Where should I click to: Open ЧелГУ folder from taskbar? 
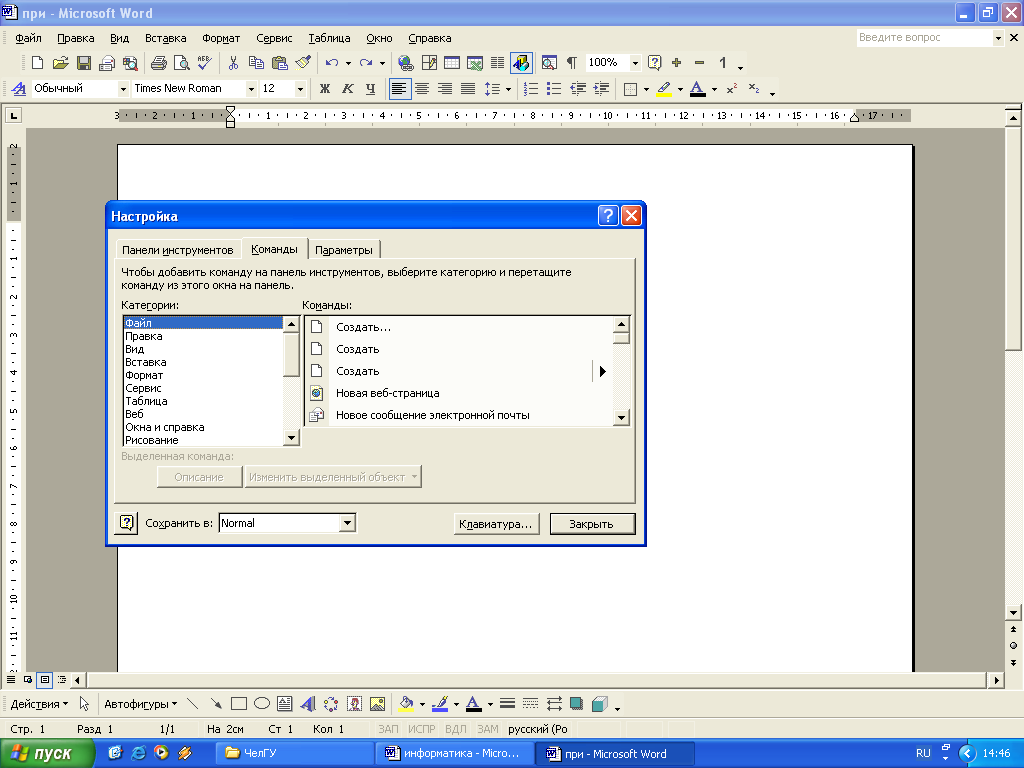click(296, 754)
